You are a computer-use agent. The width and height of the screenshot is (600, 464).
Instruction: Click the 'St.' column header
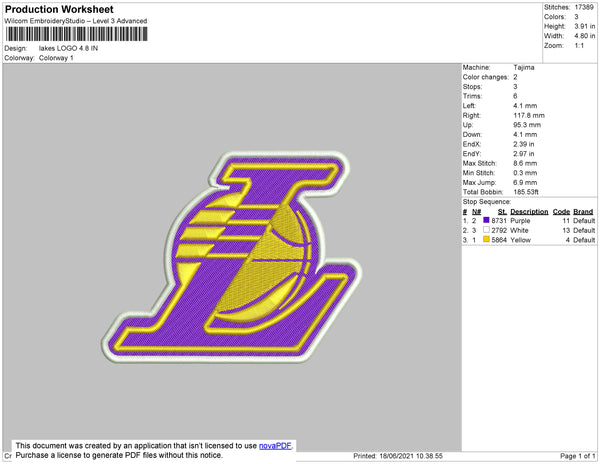click(502, 212)
